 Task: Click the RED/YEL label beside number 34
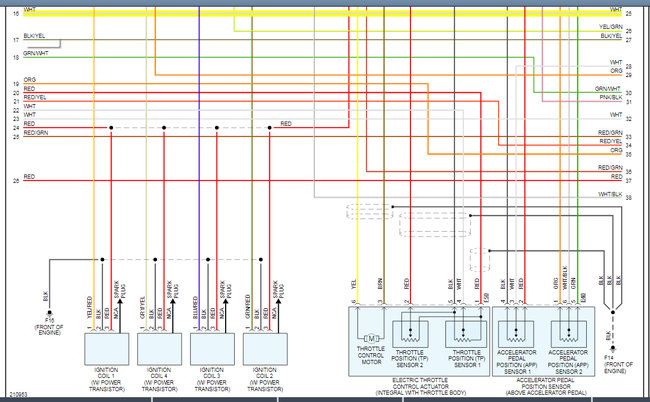[611, 141]
